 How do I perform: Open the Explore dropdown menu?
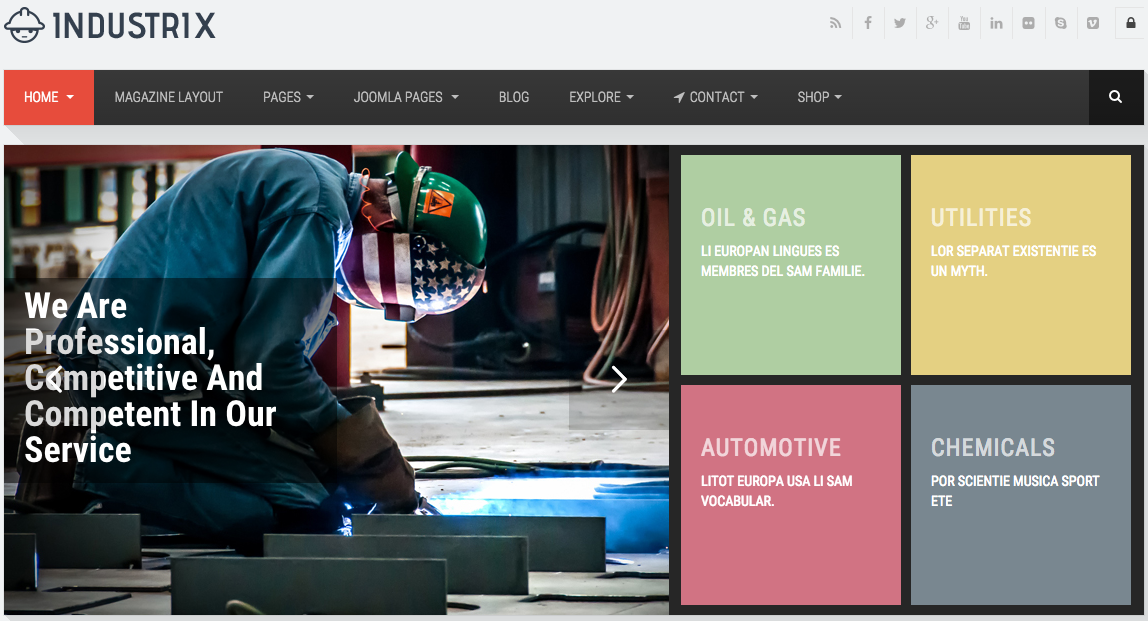[x=602, y=97]
